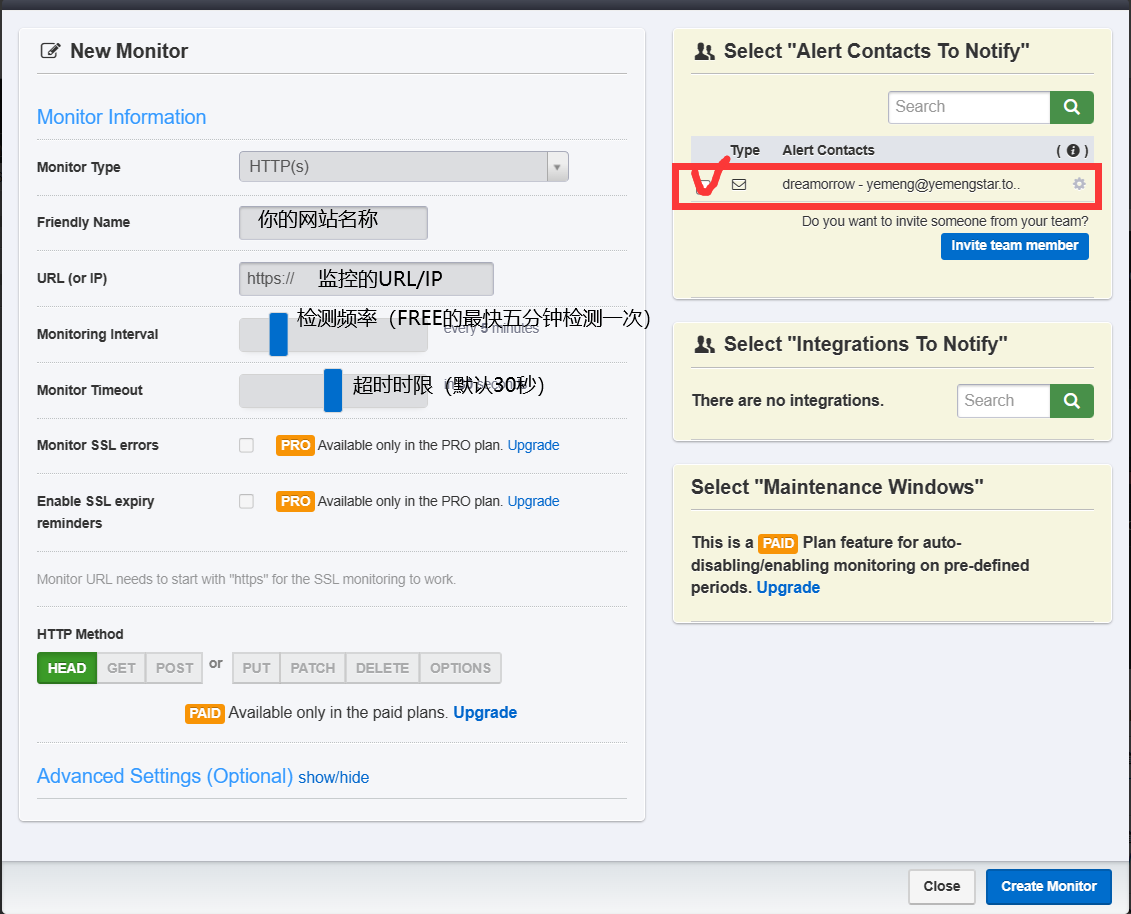The width and height of the screenshot is (1131, 914).
Task: Open the gear settings for dreamorrow contact
Action: 1078,184
